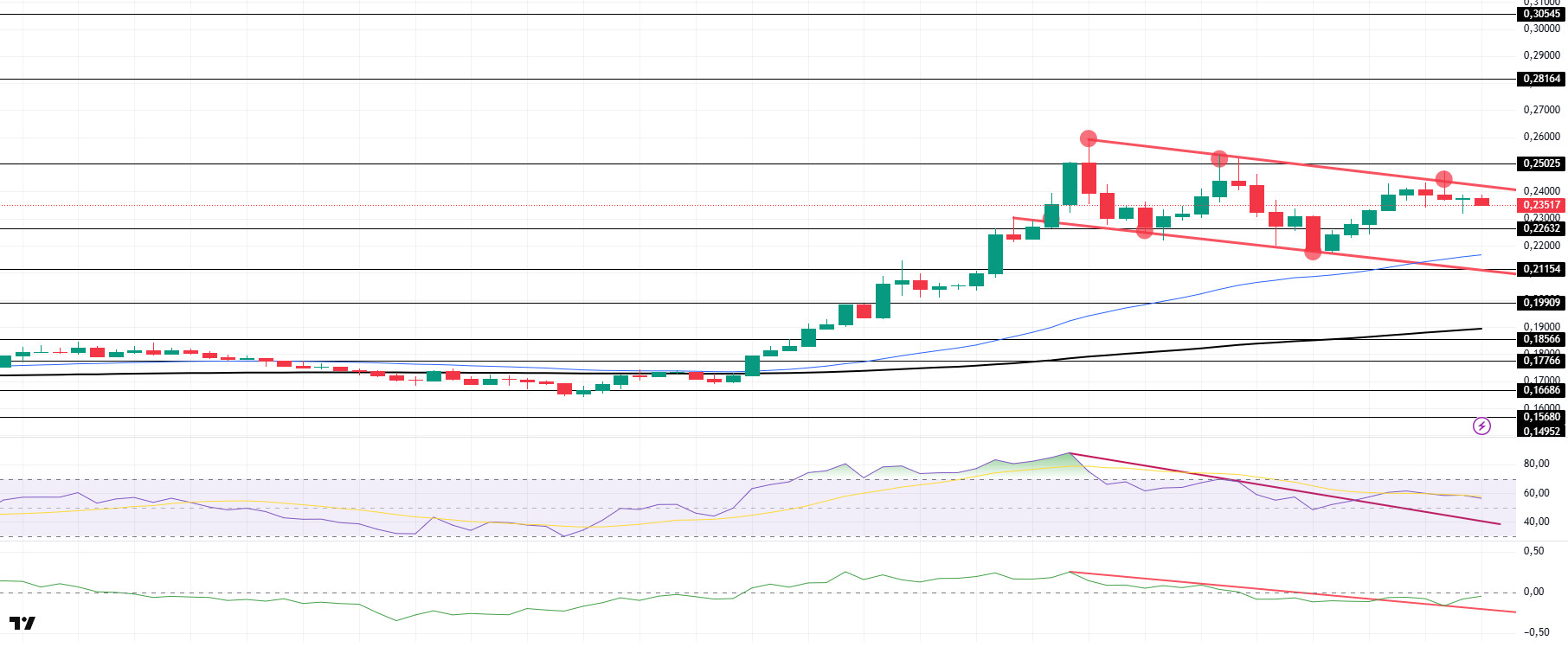Select the 0,22632 price level label
Screen dimensions: 1568x647
tap(1541, 229)
